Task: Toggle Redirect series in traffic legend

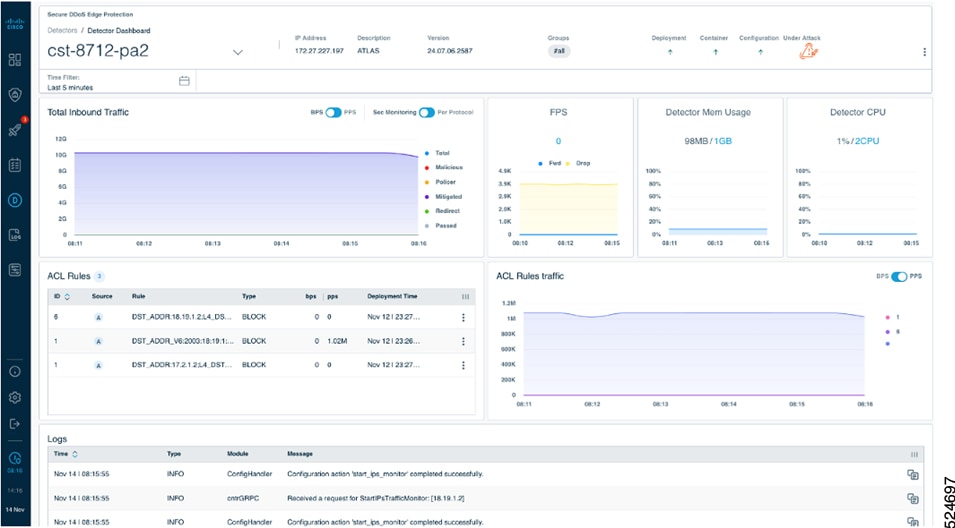Action: 442,211
